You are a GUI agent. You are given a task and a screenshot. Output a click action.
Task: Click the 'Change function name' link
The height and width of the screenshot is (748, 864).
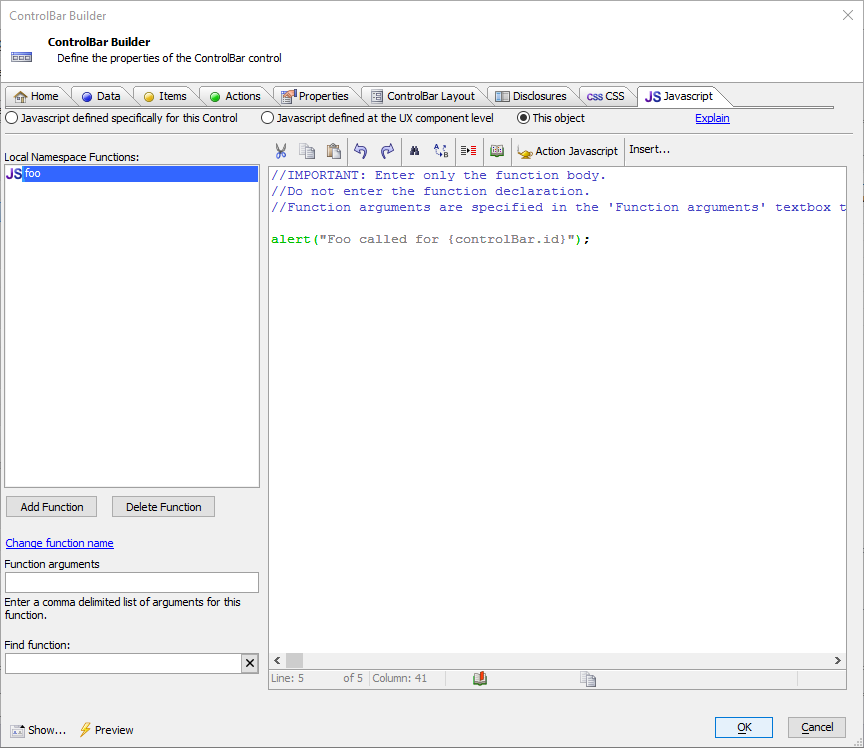pos(59,543)
